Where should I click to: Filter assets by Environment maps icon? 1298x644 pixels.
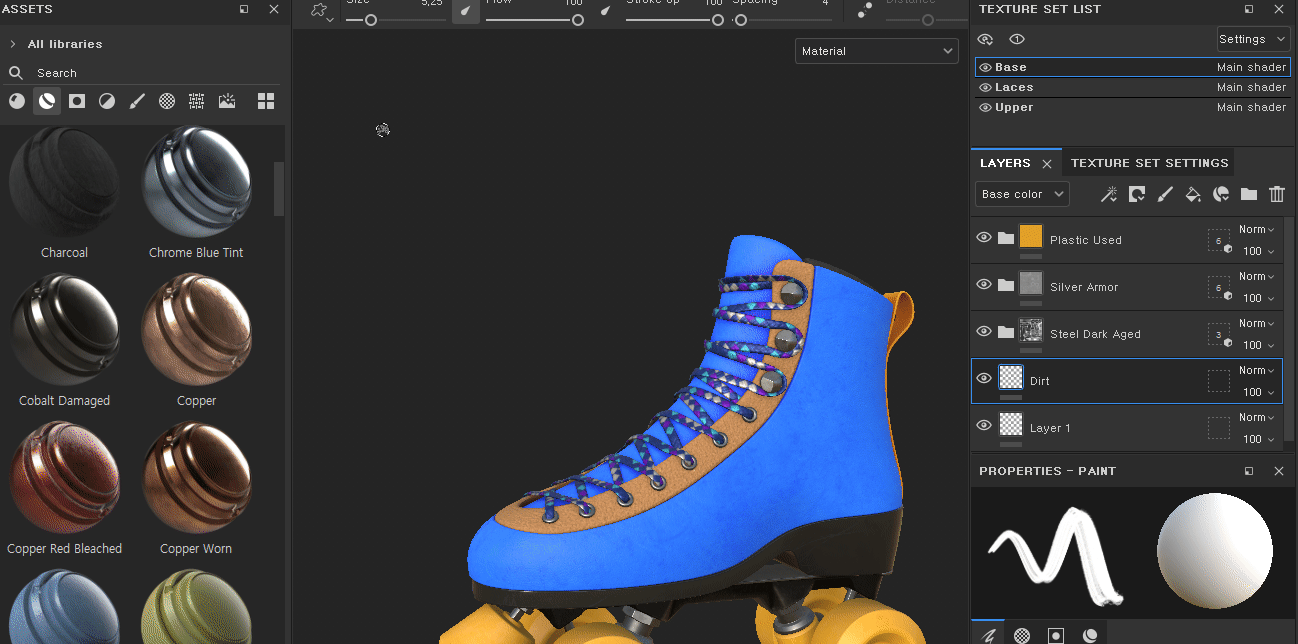tap(227, 101)
